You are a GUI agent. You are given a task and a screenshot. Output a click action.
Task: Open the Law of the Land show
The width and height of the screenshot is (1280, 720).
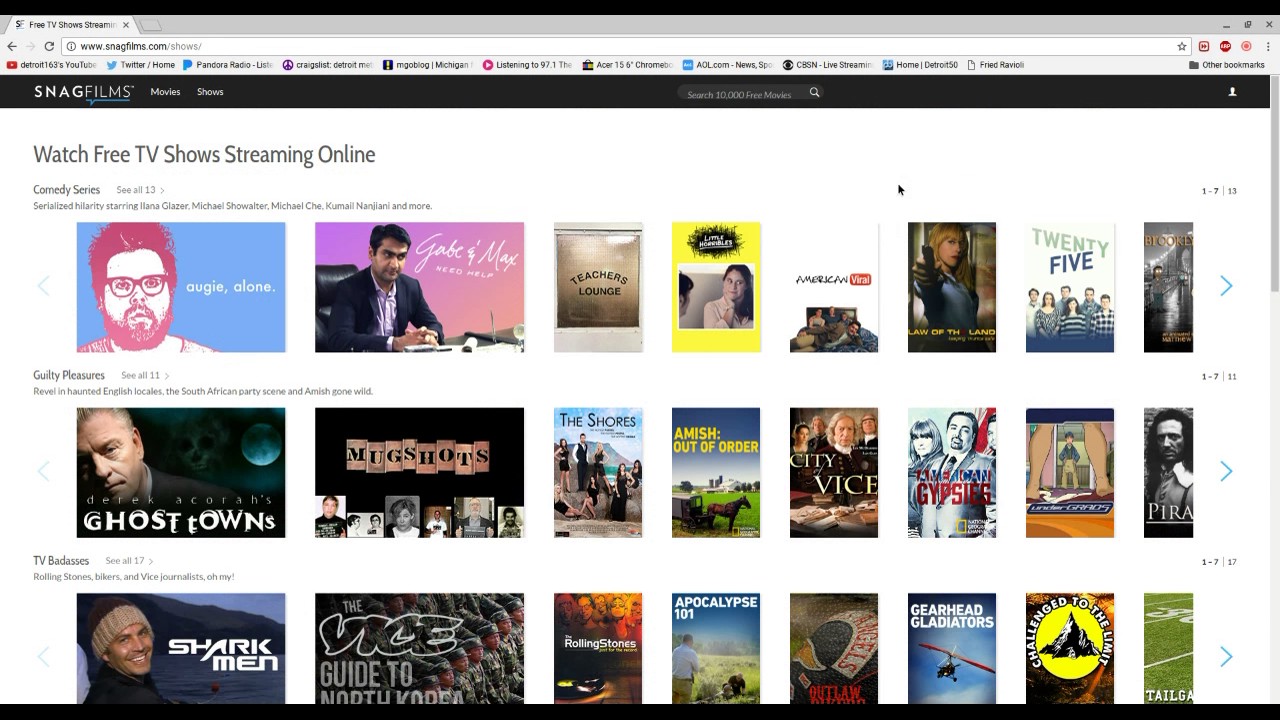(x=952, y=287)
